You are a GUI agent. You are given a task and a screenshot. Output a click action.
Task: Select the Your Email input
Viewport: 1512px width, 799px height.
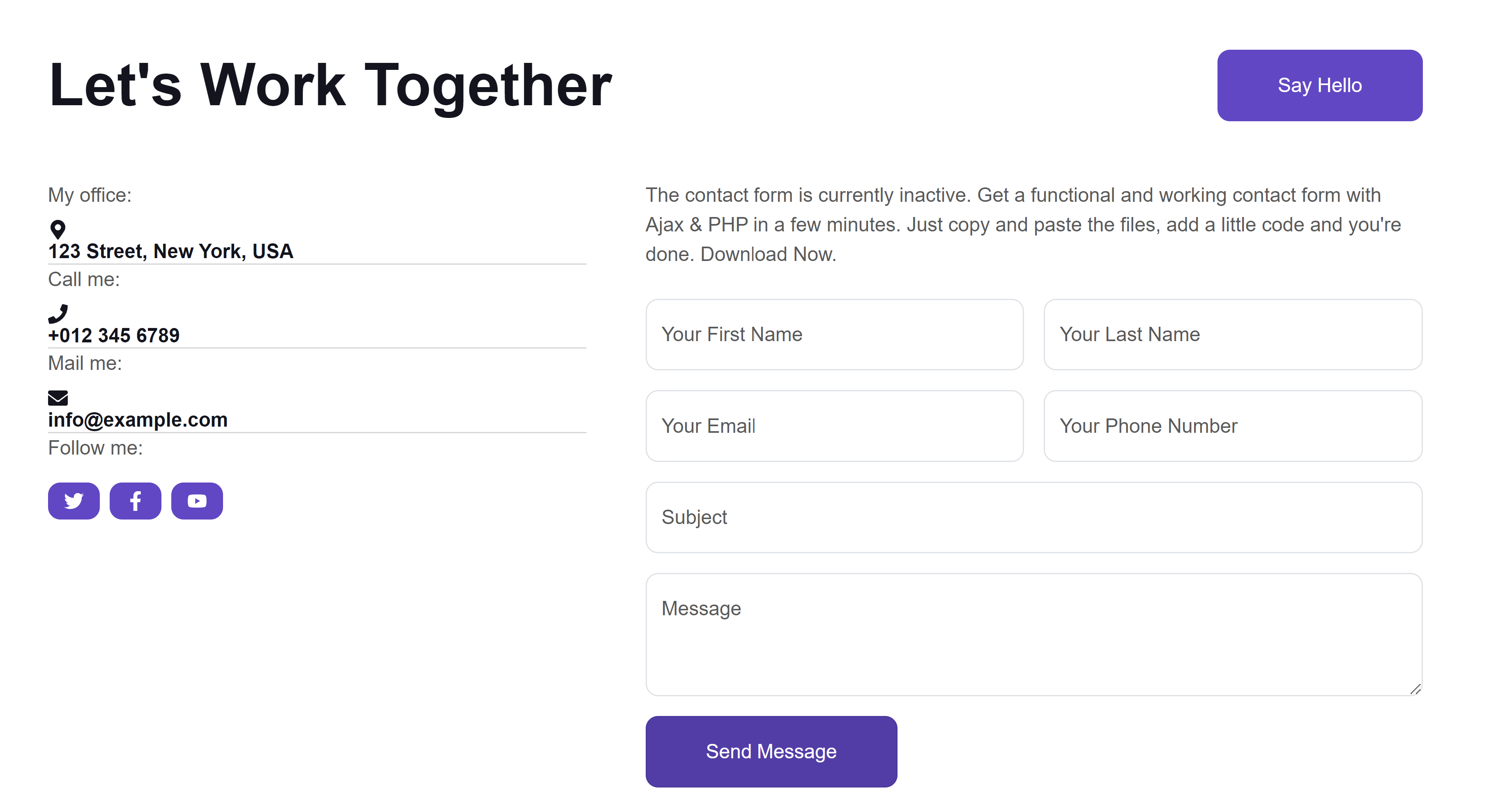click(x=834, y=426)
